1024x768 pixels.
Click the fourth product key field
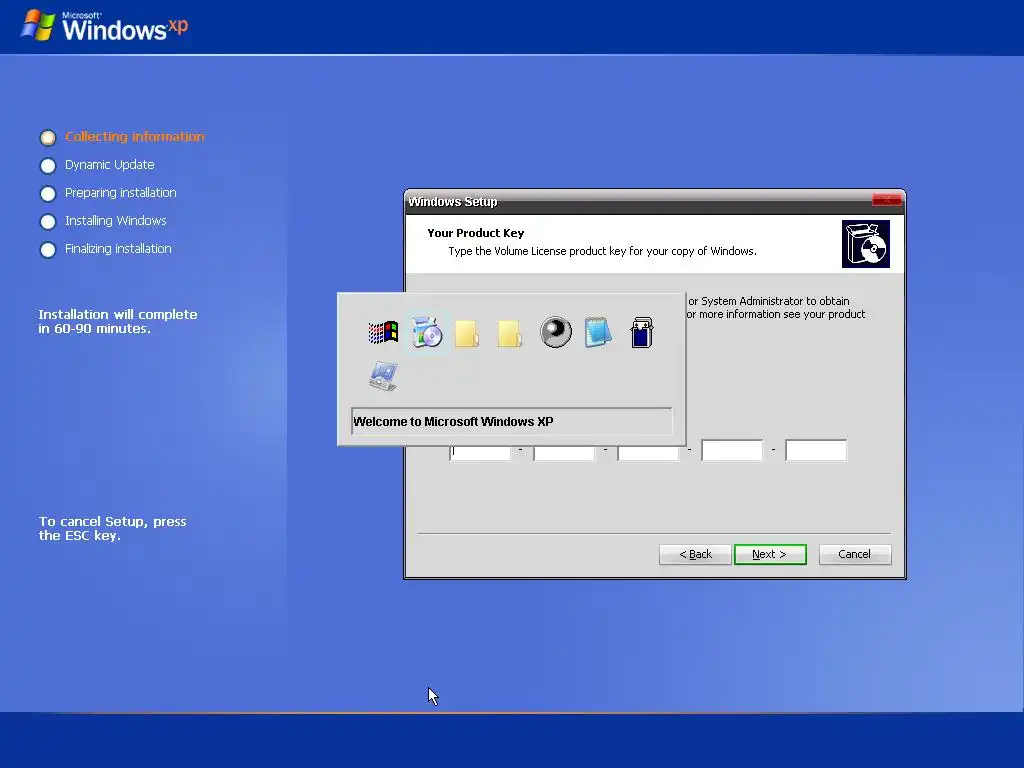click(x=731, y=450)
